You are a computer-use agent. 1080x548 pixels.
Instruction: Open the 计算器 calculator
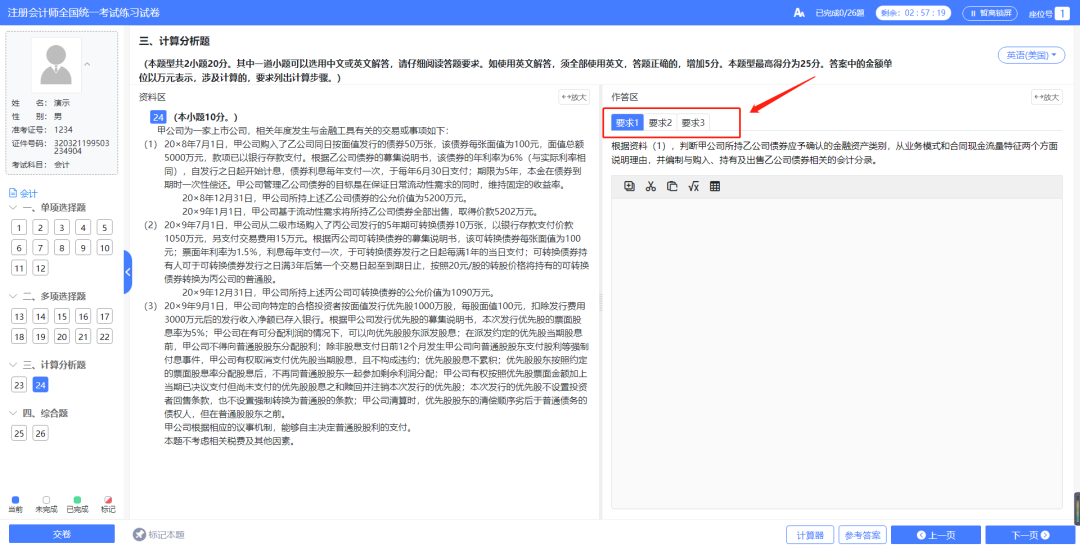pyautogui.click(x=810, y=535)
